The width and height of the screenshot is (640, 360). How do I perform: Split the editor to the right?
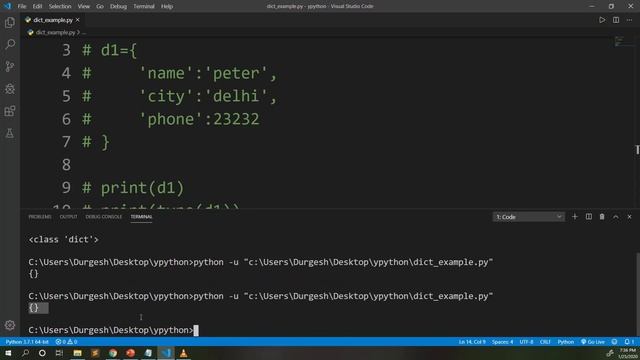(x=616, y=20)
